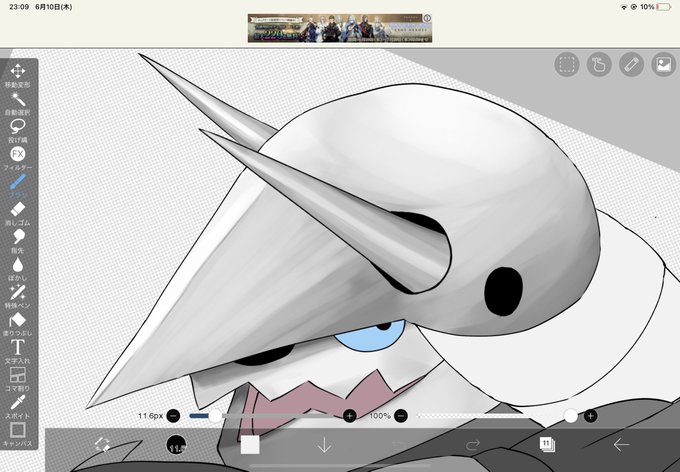Click the brush thickness slider track
680x472 pixels.
(x=266, y=416)
